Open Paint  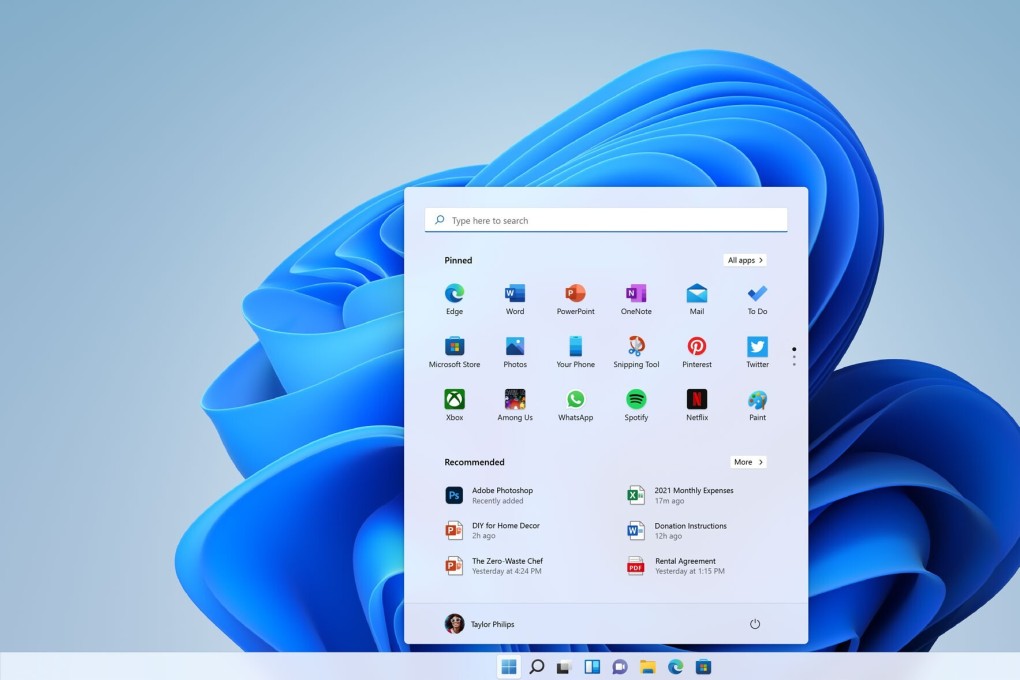pyautogui.click(x=757, y=397)
